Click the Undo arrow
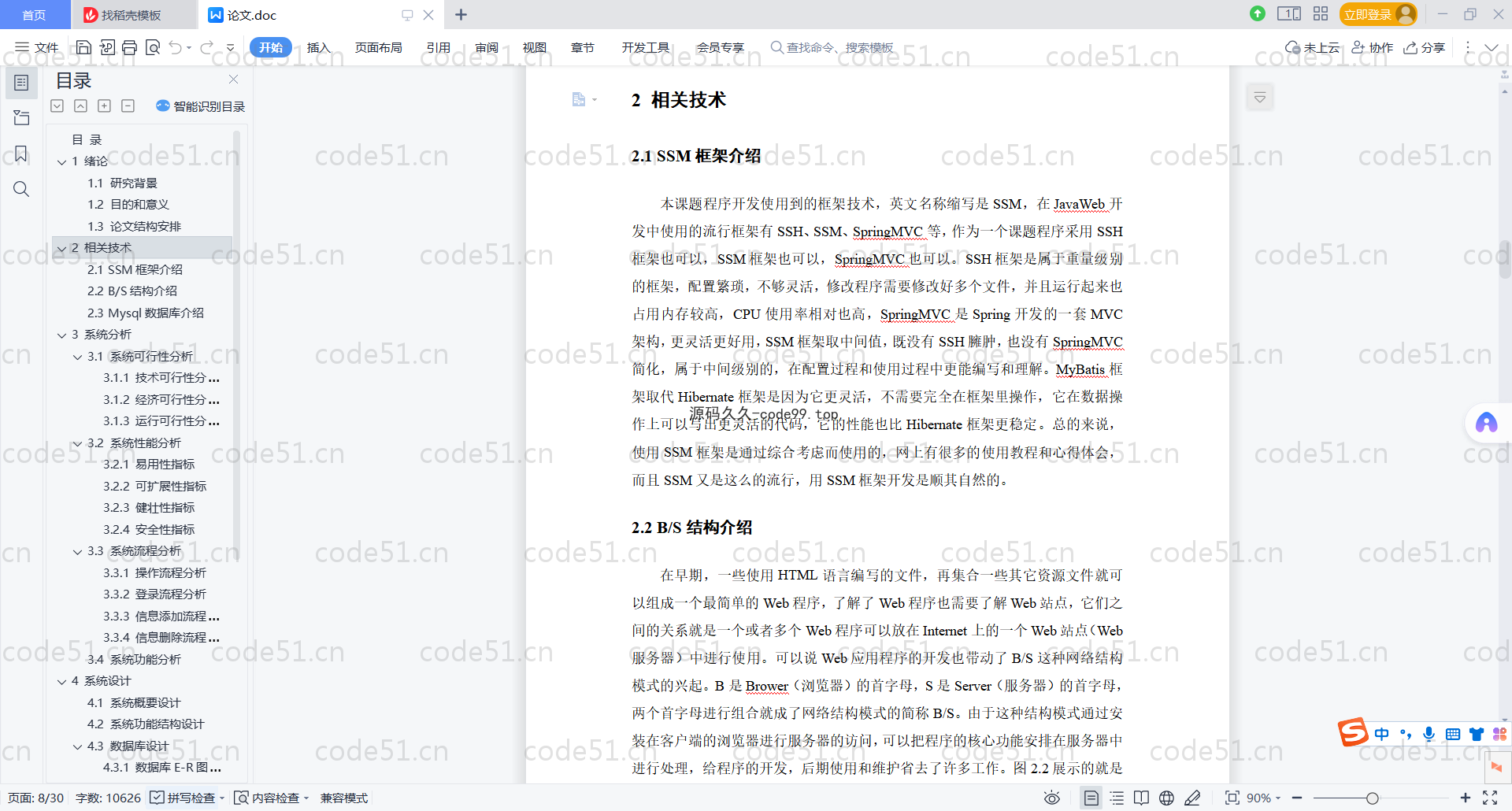Viewport: 1512px width, 811px height. (x=175, y=48)
